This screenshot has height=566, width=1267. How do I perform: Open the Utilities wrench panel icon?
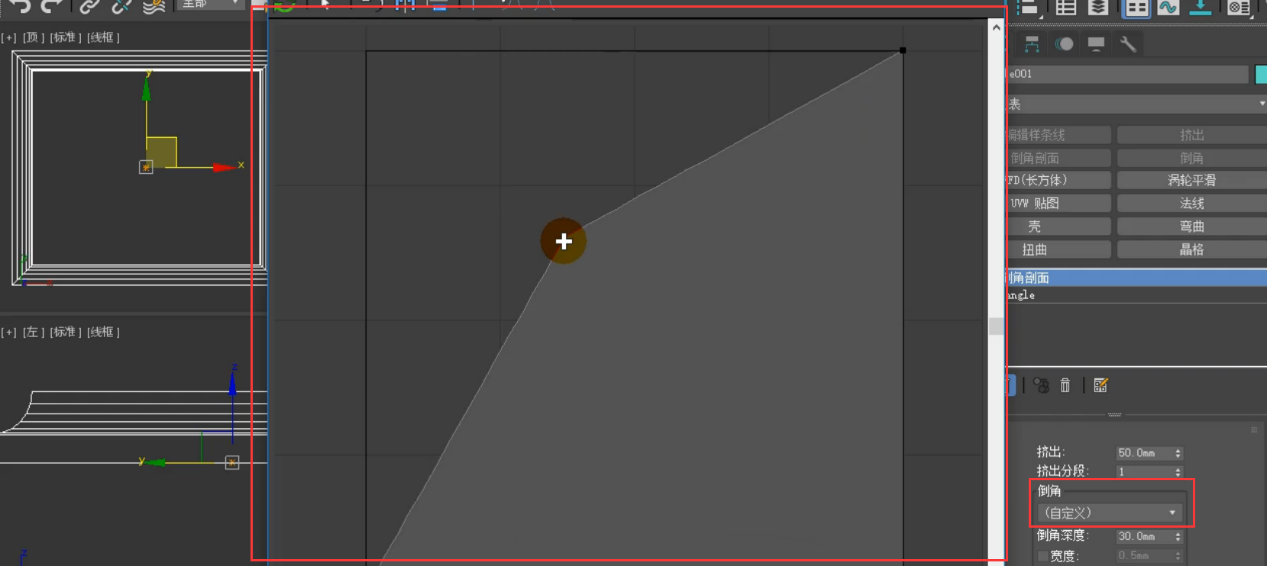coord(1128,44)
